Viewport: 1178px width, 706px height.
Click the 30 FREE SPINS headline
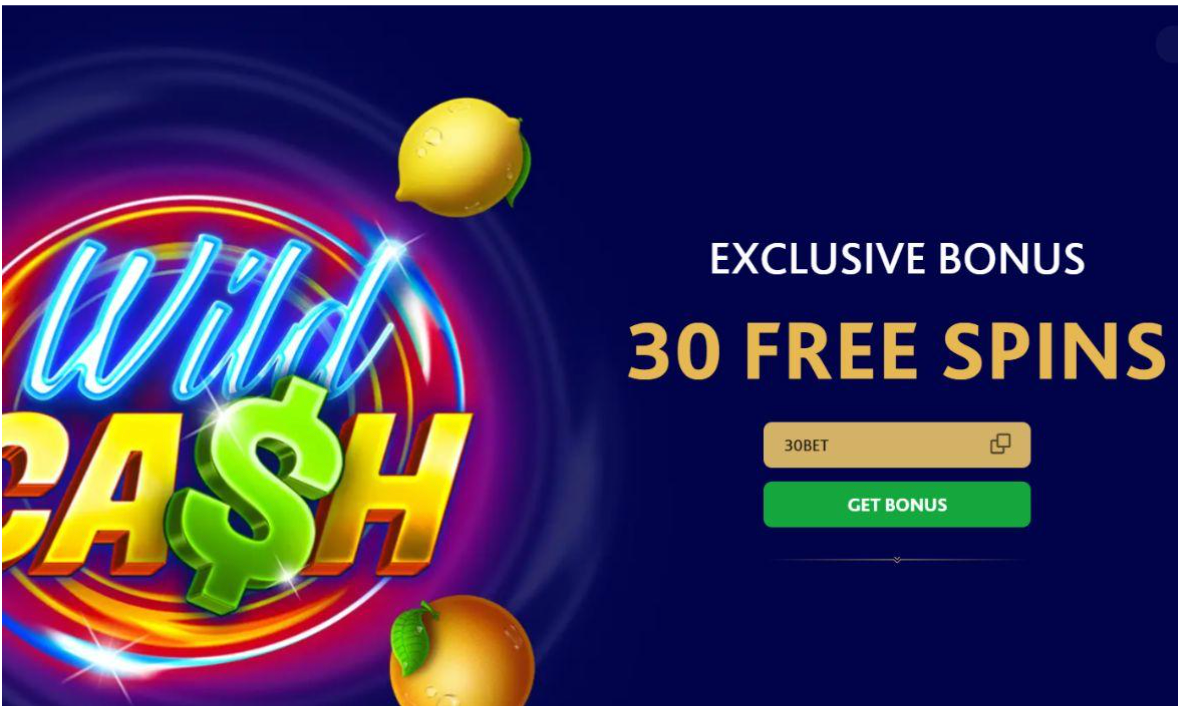[x=896, y=350]
